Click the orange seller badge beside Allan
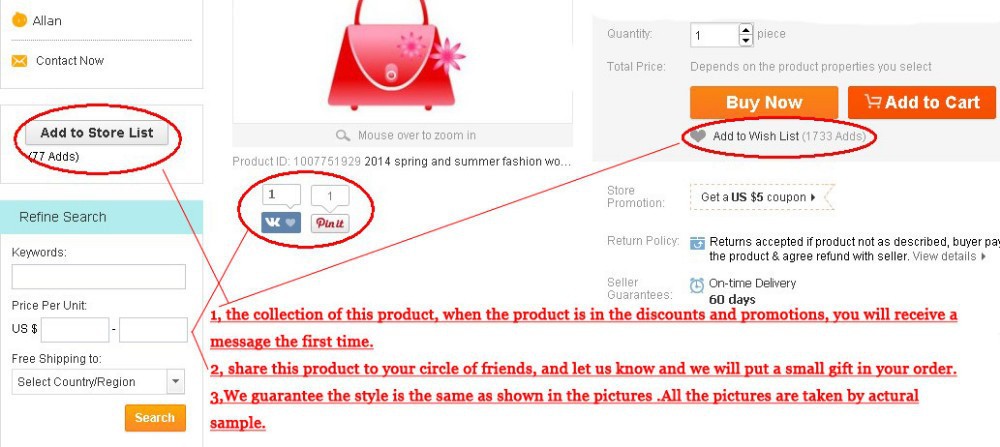1000x447 pixels. 19,20
